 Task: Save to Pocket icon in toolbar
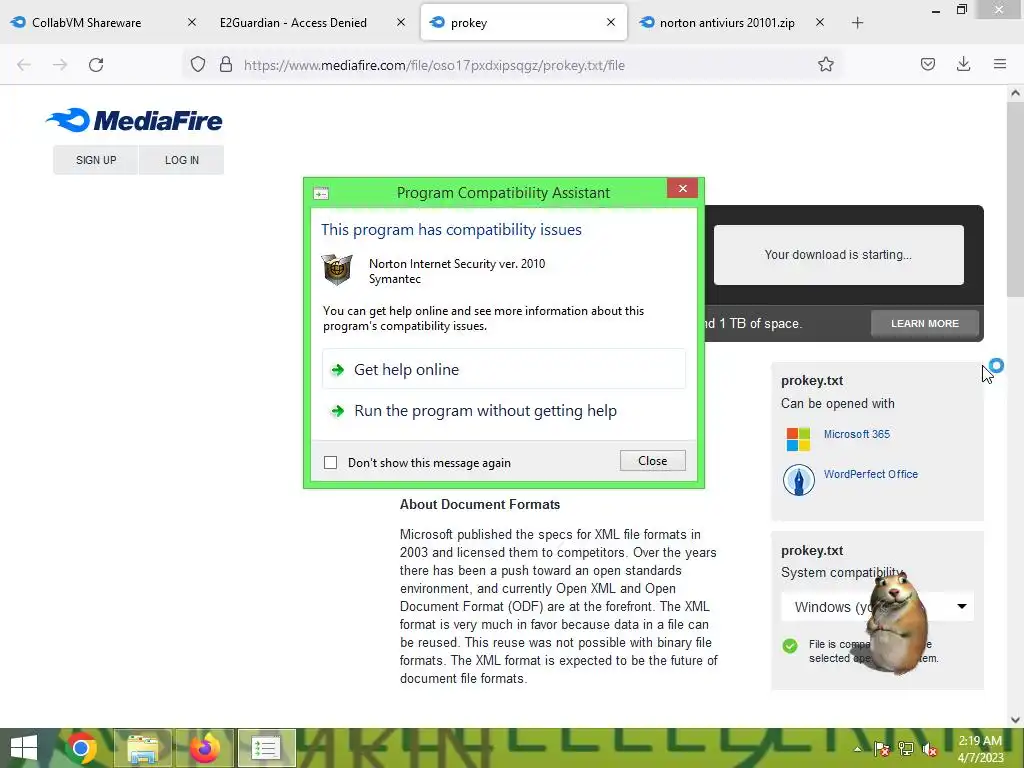927,64
